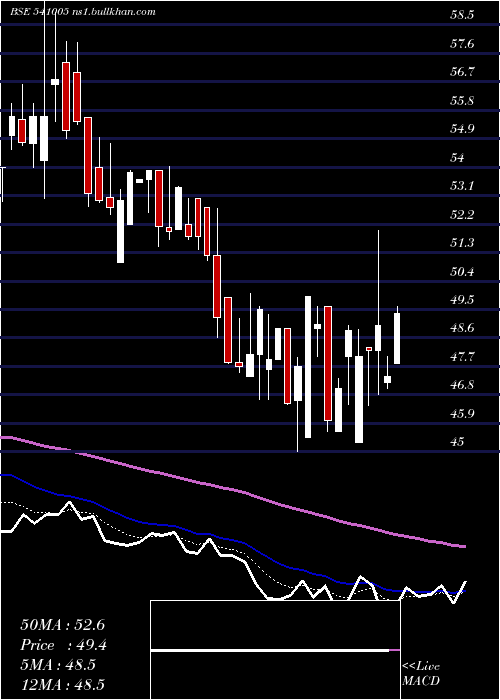Click the 47.7 price axis label
Viewport: 500px width, 700px height.
click(x=462, y=357)
